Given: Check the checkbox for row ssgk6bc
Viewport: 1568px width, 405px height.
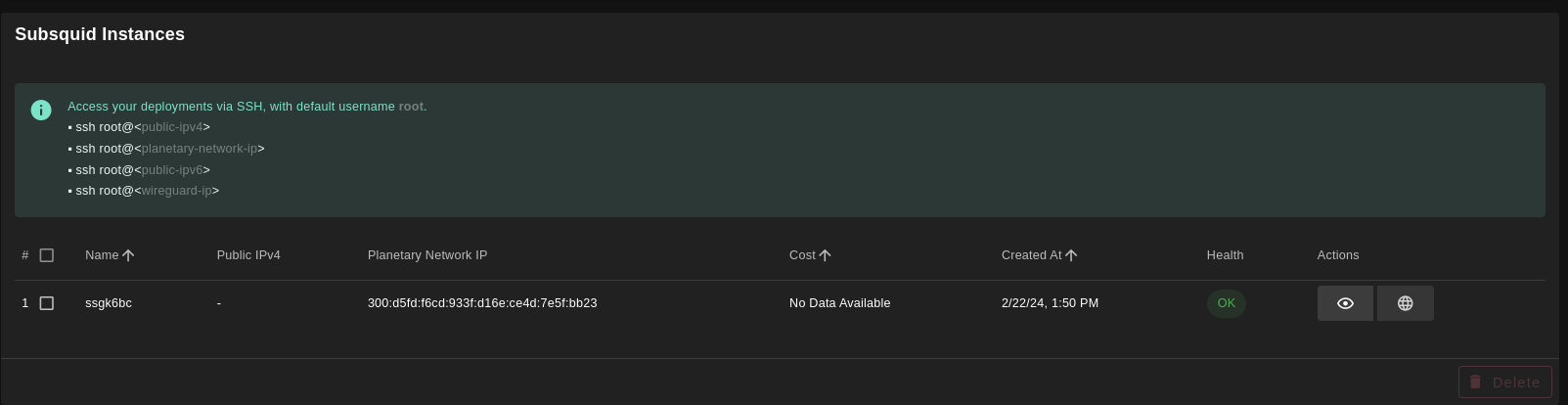Looking at the screenshot, I should tap(46, 303).
